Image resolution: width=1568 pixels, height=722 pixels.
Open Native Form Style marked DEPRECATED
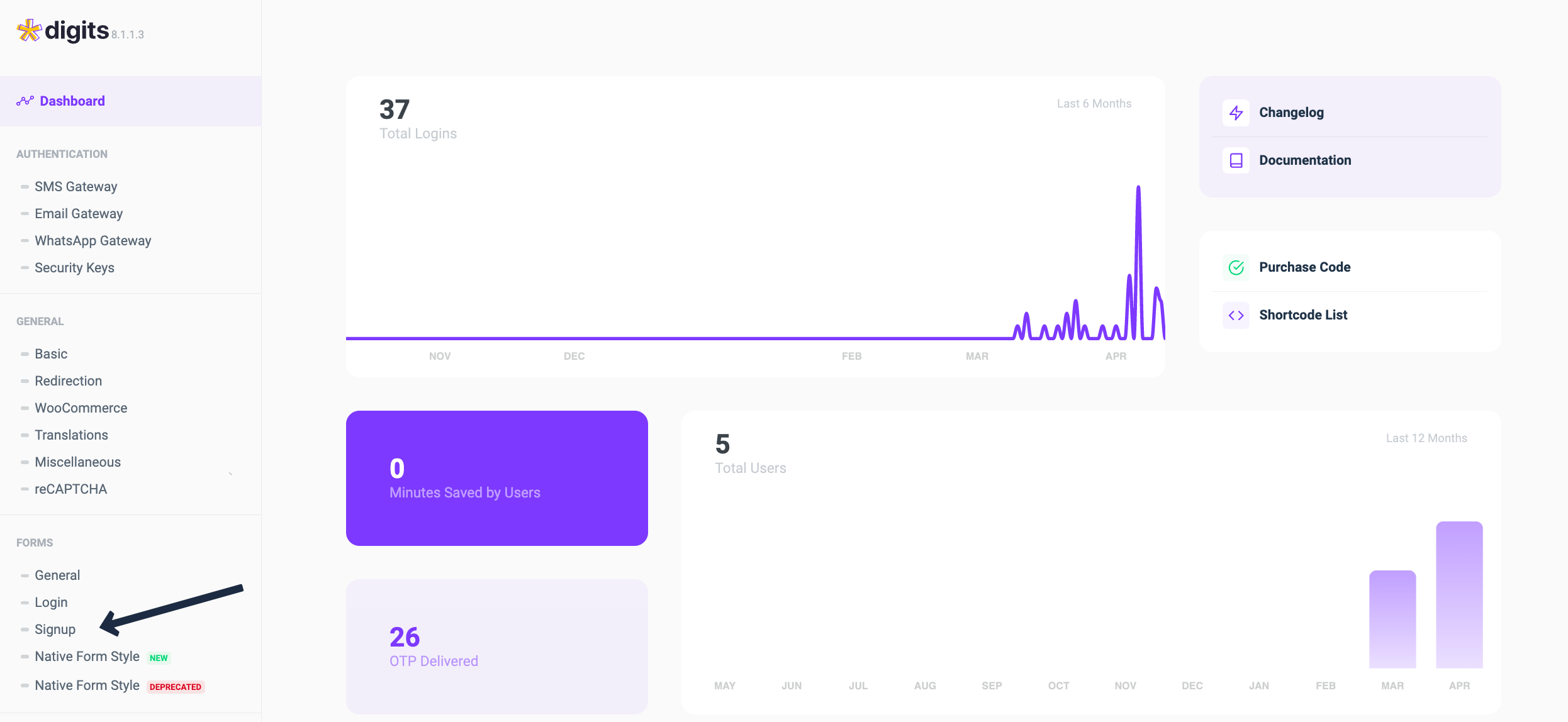[x=87, y=686]
